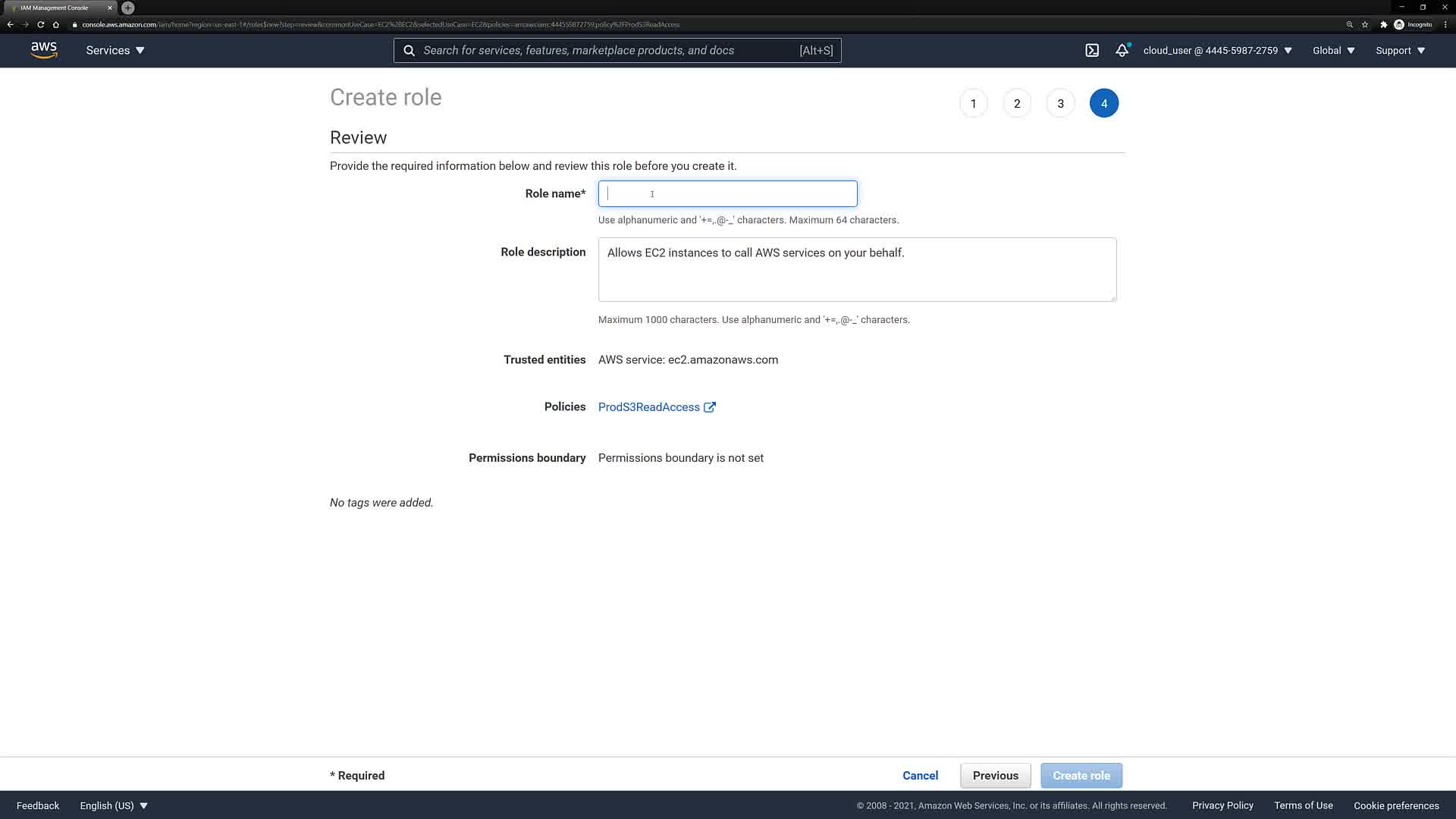Click the Previous button

[x=995, y=776]
